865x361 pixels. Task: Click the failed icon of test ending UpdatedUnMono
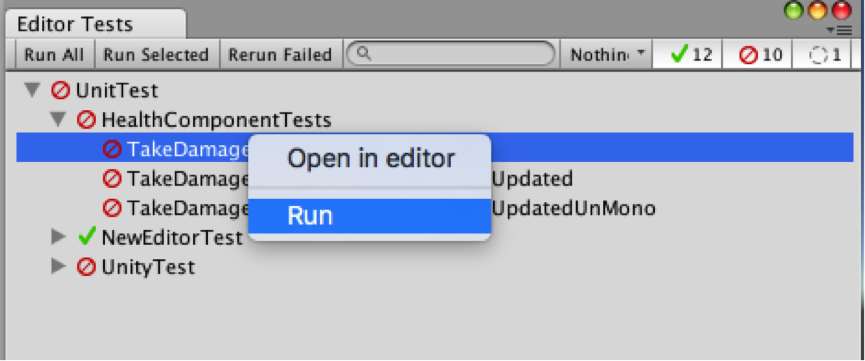(x=112, y=208)
